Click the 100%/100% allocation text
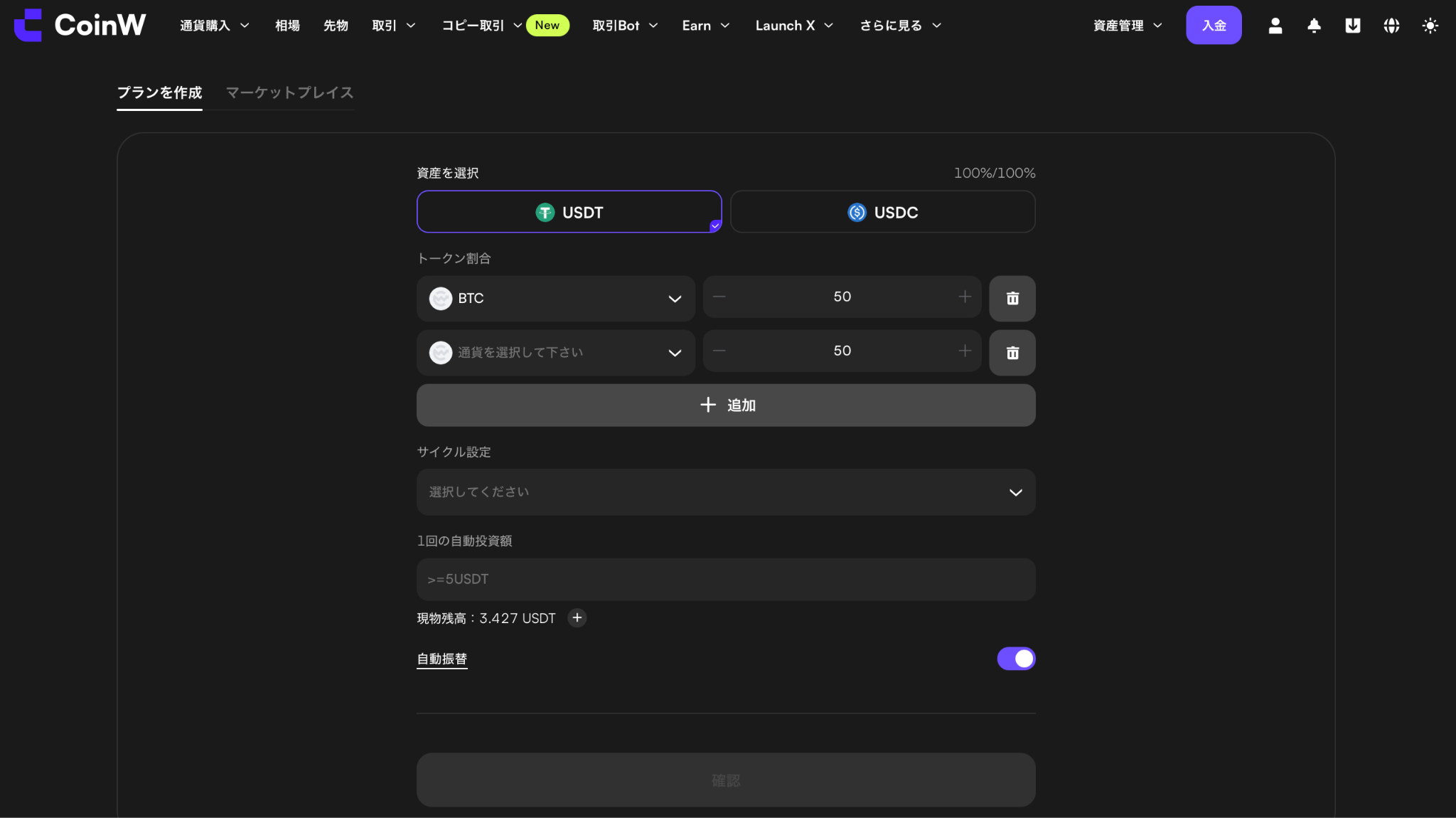The width and height of the screenshot is (1456, 818). (994, 173)
